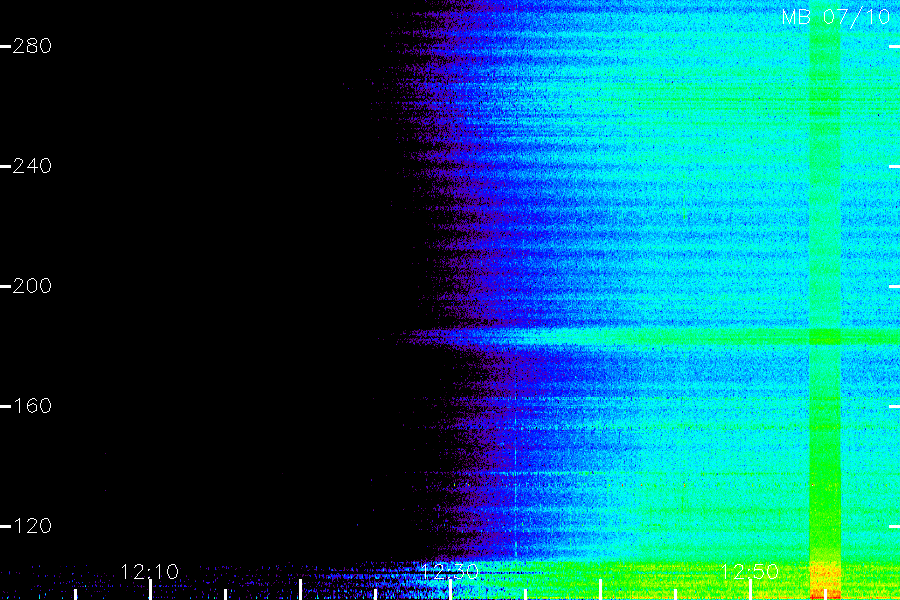Click the 240 frequency axis label
The image size is (900, 600).
click(x=32, y=166)
